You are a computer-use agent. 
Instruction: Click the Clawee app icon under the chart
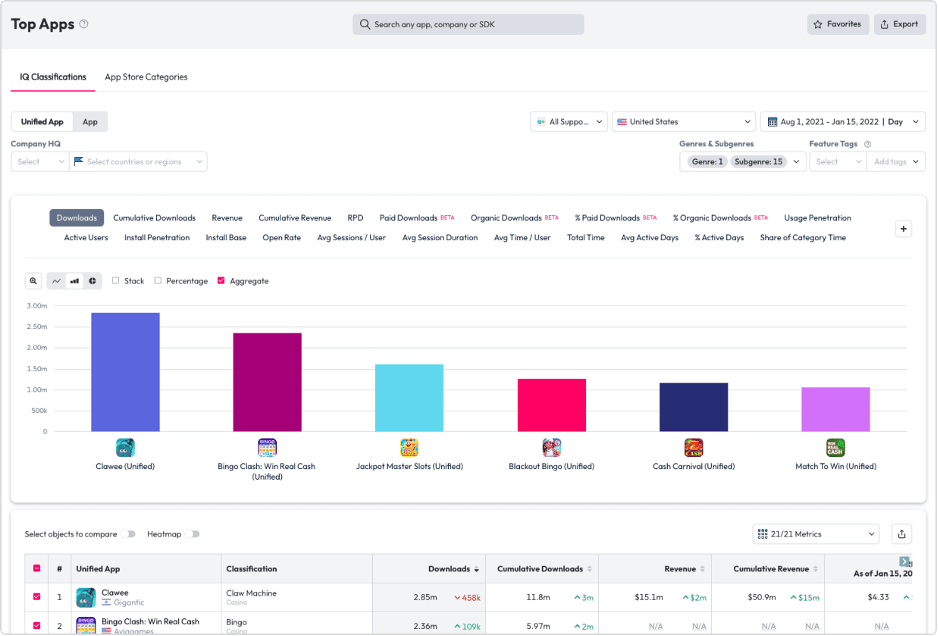(125, 448)
